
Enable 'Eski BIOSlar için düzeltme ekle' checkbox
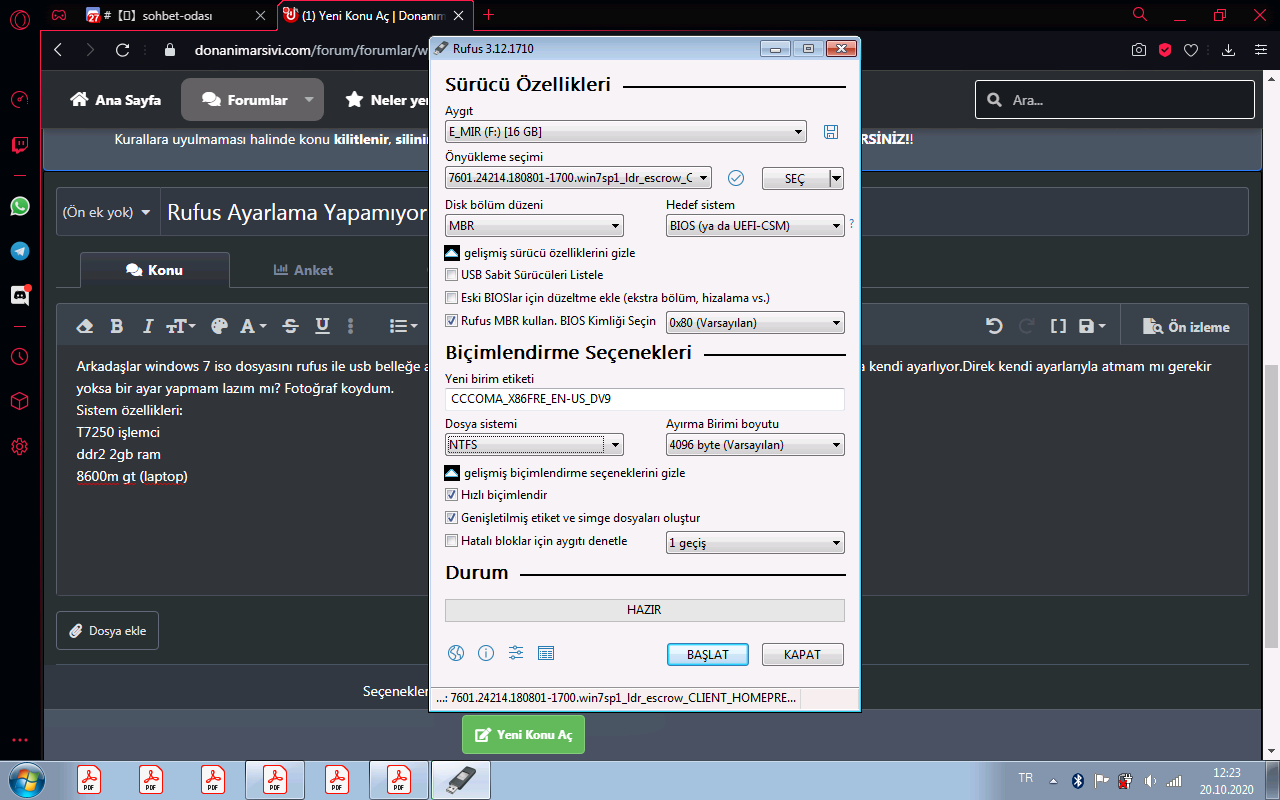click(451, 298)
